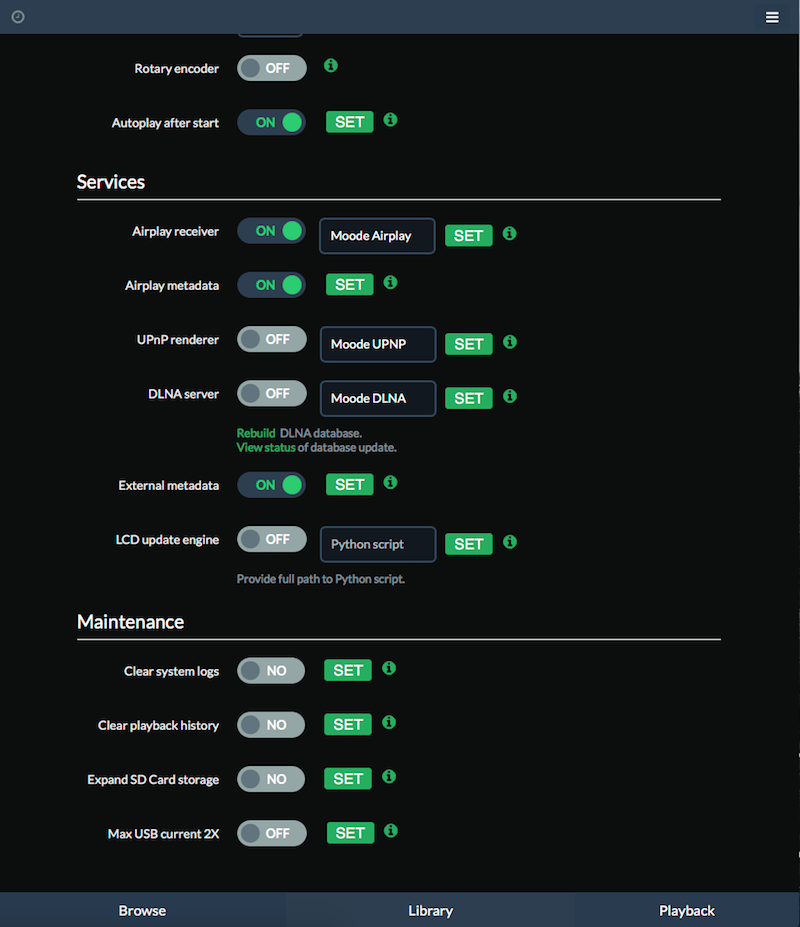Click the clock icon in top-left corner
Viewport: 800px width, 927px height.
18,17
